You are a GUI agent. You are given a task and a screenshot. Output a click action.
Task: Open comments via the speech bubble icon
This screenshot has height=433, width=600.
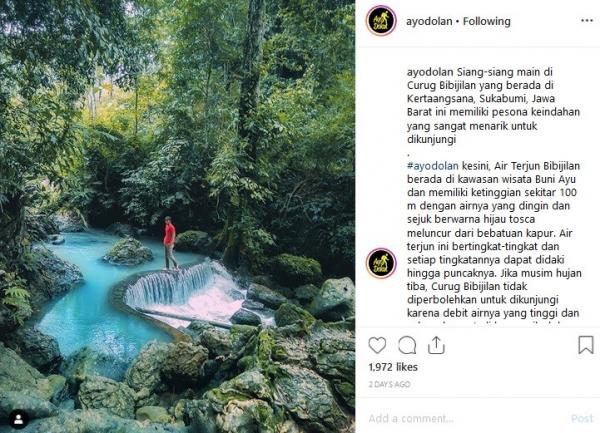[407, 345]
